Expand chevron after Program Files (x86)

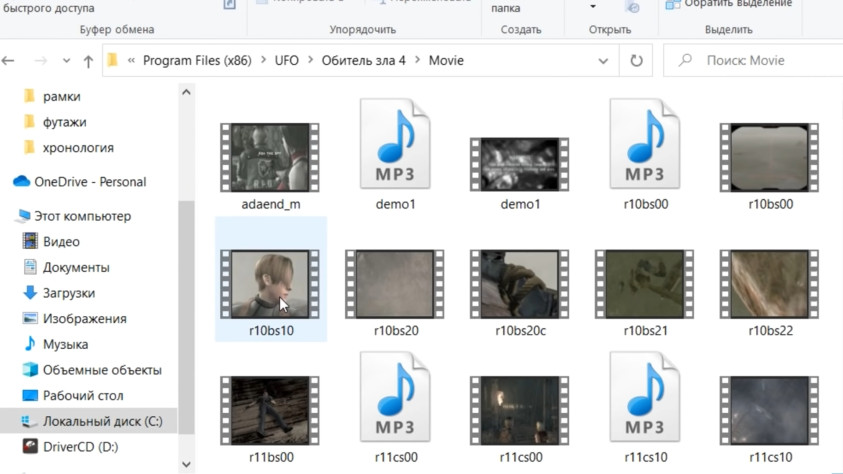[x=263, y=60]
